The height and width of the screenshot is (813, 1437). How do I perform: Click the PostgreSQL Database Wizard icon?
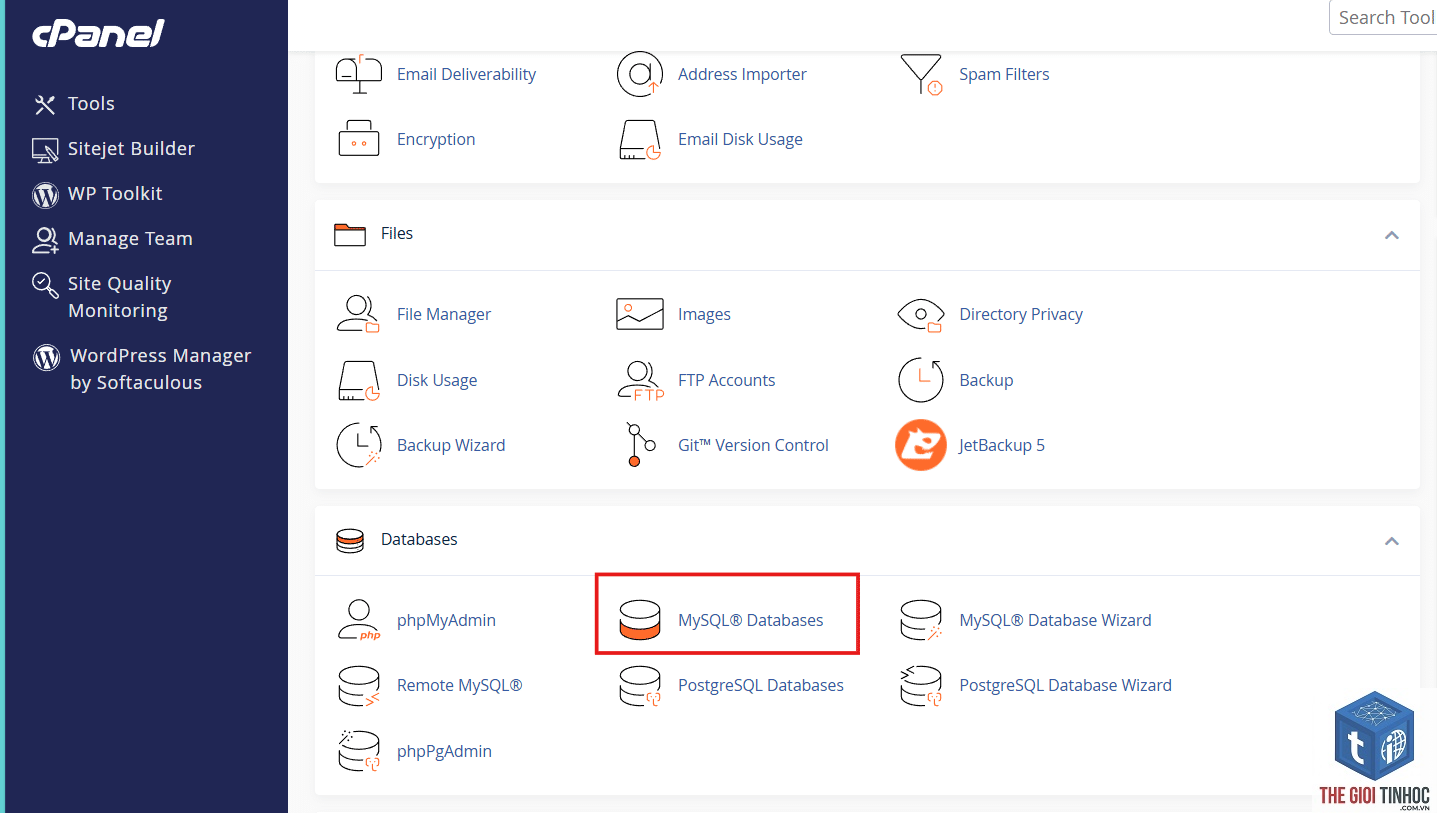click(x=921, y=686)
